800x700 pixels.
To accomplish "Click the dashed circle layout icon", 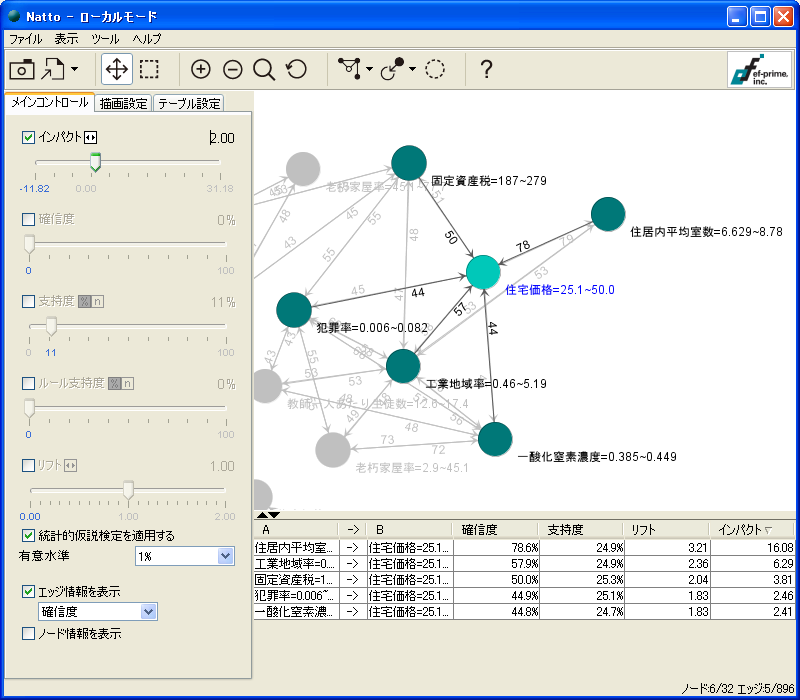I will 435,69.
